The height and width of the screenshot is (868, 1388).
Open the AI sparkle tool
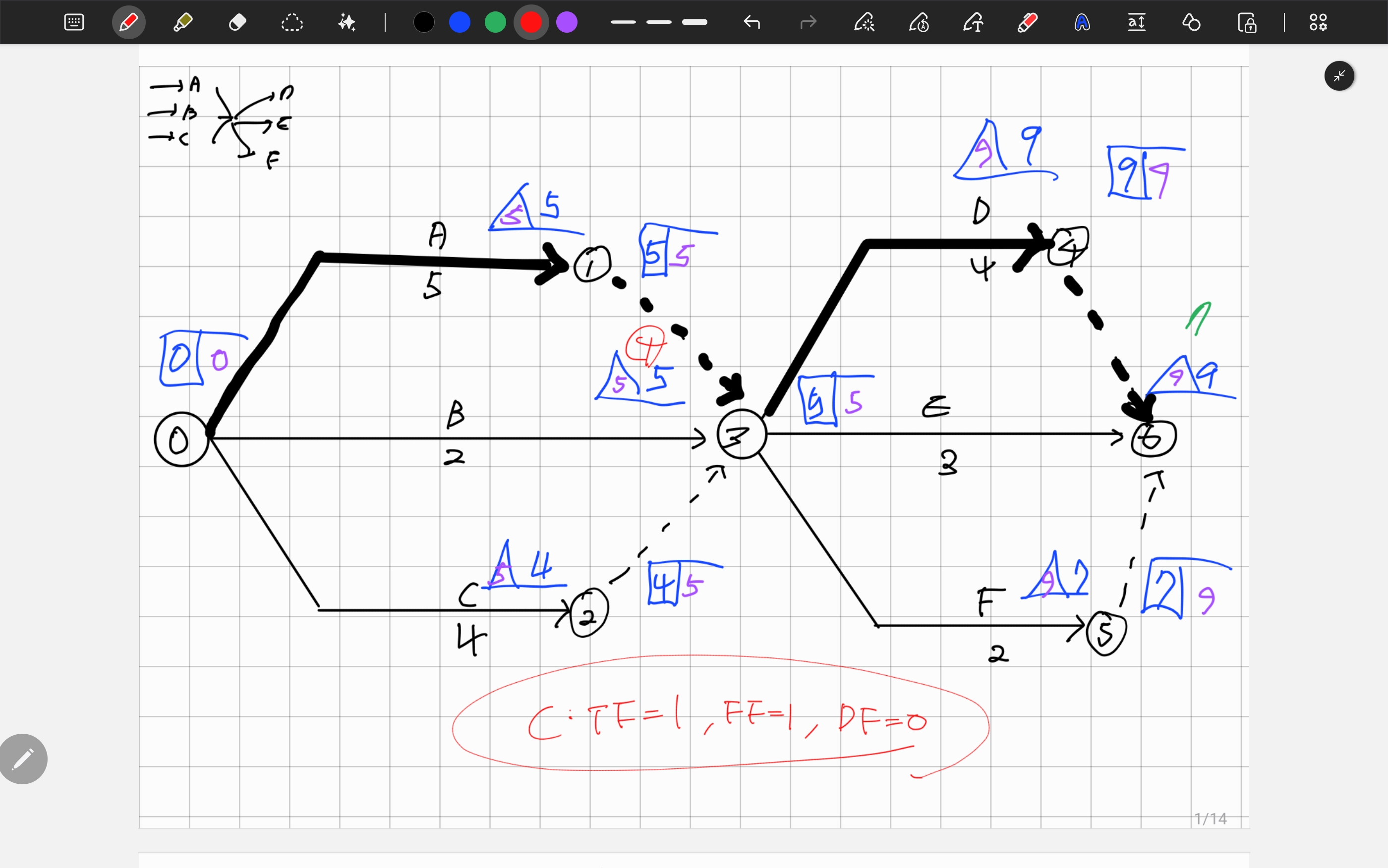coord(347,22)
